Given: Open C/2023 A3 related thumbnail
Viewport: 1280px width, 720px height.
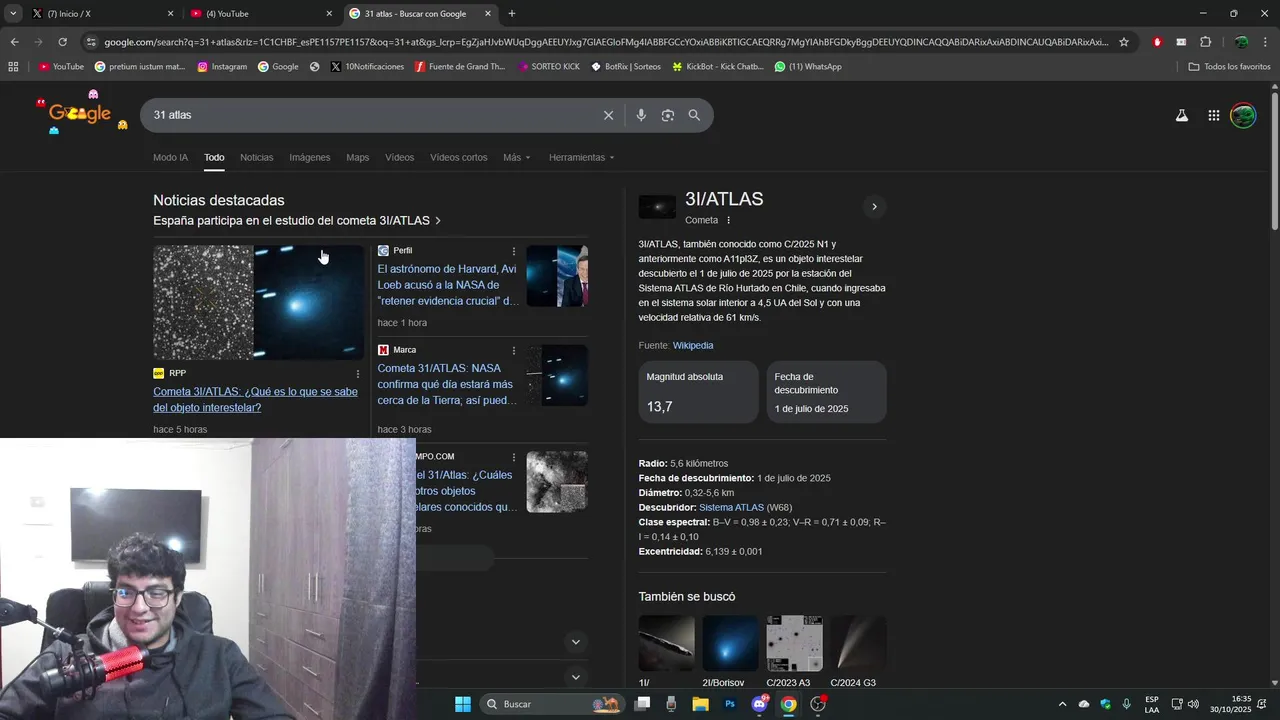Looking at the screenshot, I should (x=794, y=643).
